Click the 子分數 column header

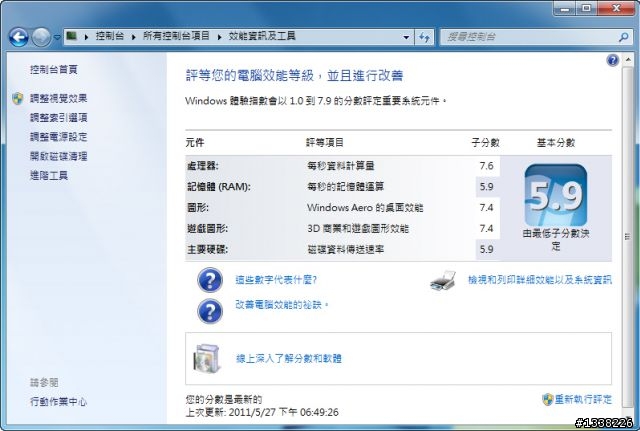tap(485, 143)
